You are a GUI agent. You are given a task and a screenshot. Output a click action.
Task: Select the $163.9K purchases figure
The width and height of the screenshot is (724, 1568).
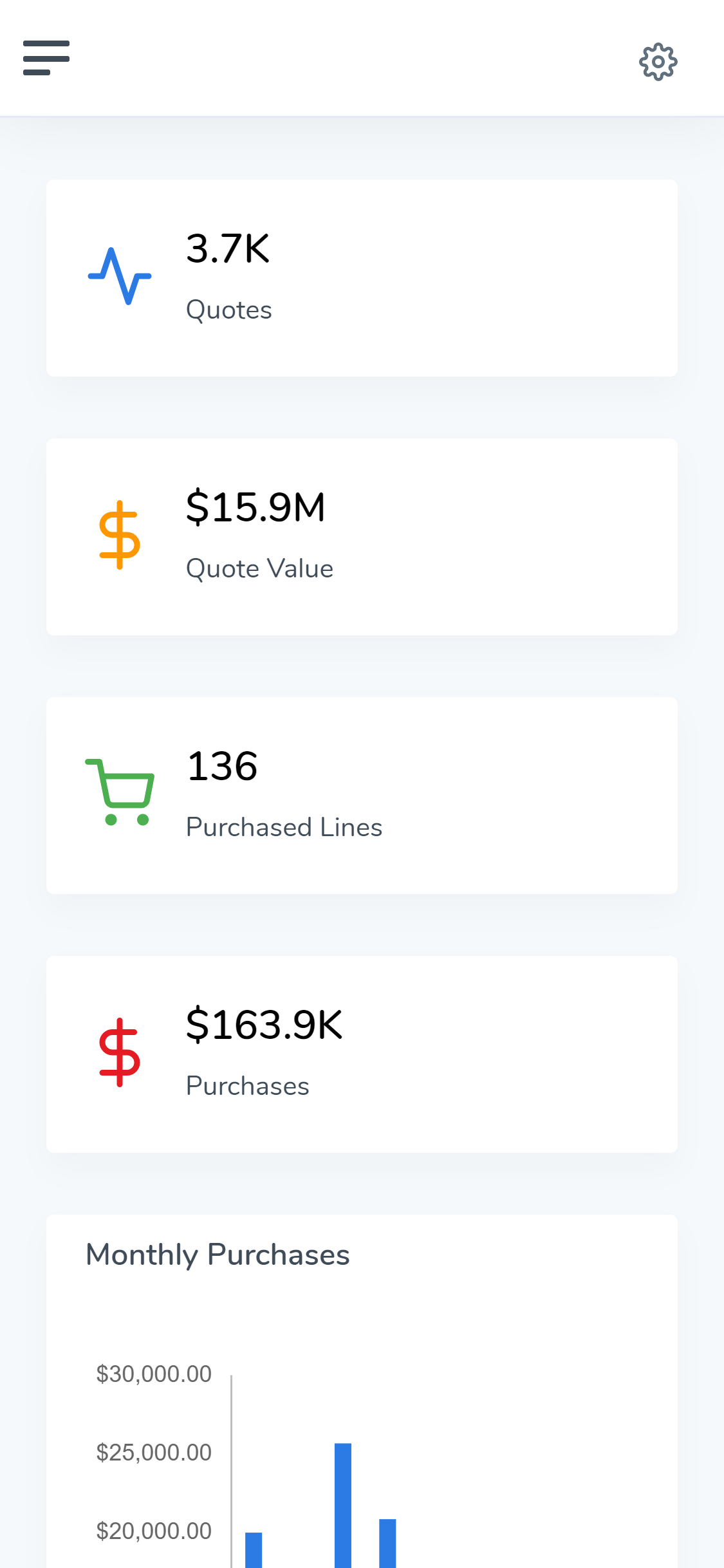(x=264, y=1025)
